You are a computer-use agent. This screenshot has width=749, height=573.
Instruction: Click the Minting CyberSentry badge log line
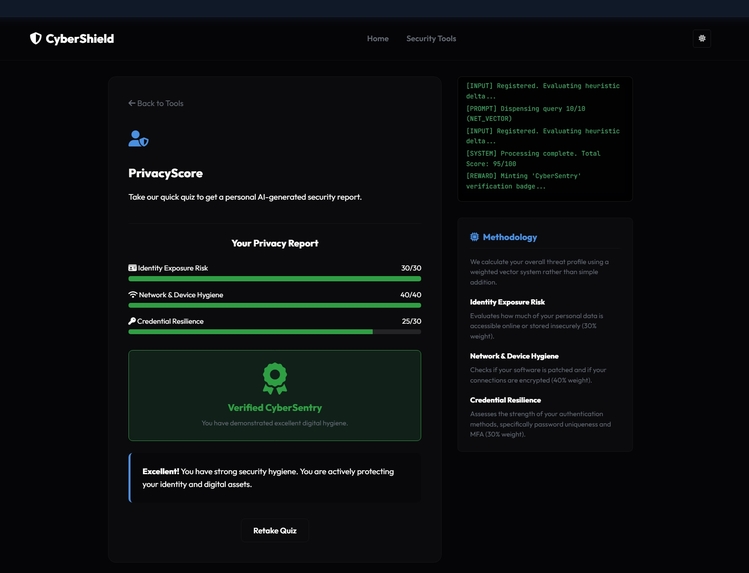coord(524,181)
